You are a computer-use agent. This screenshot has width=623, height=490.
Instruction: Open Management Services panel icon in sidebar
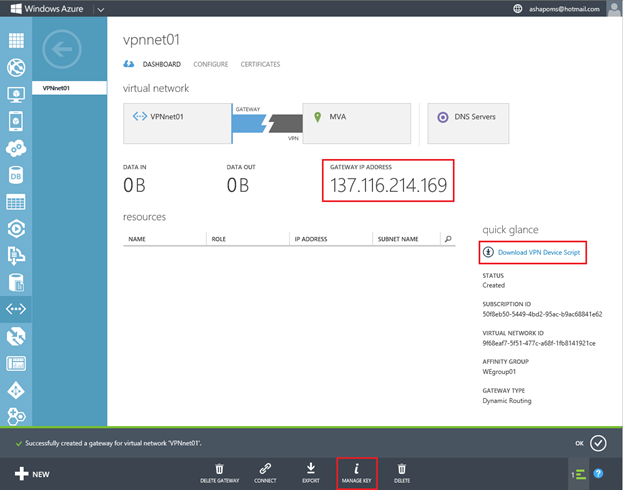coord(16,363)
